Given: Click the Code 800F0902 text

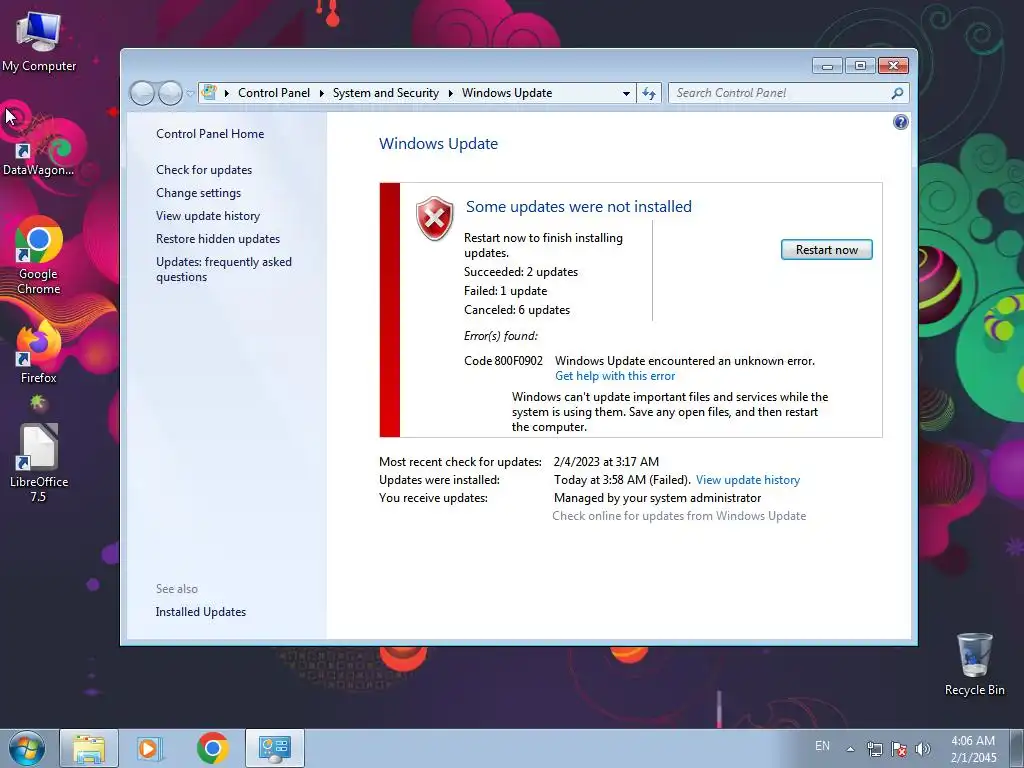Looking at the screenshot, I should (504, 361).
